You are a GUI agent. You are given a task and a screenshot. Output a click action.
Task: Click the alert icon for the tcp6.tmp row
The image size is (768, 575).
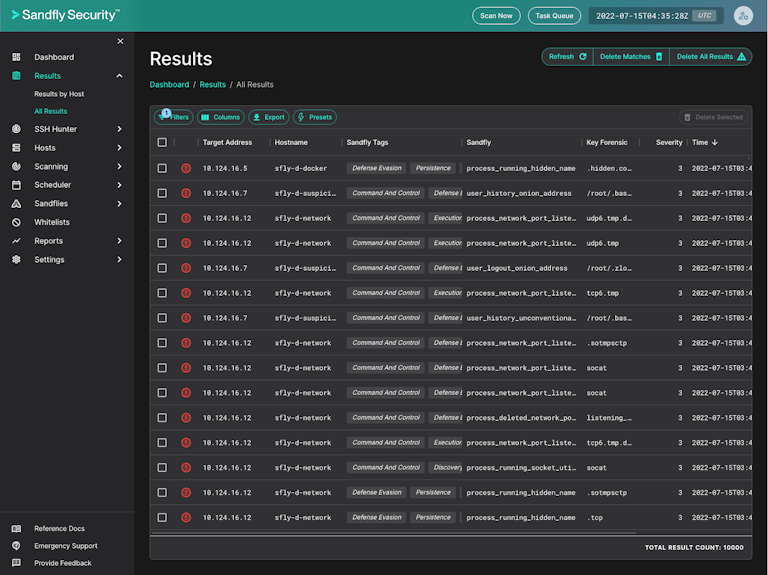[x=186, y=293]
